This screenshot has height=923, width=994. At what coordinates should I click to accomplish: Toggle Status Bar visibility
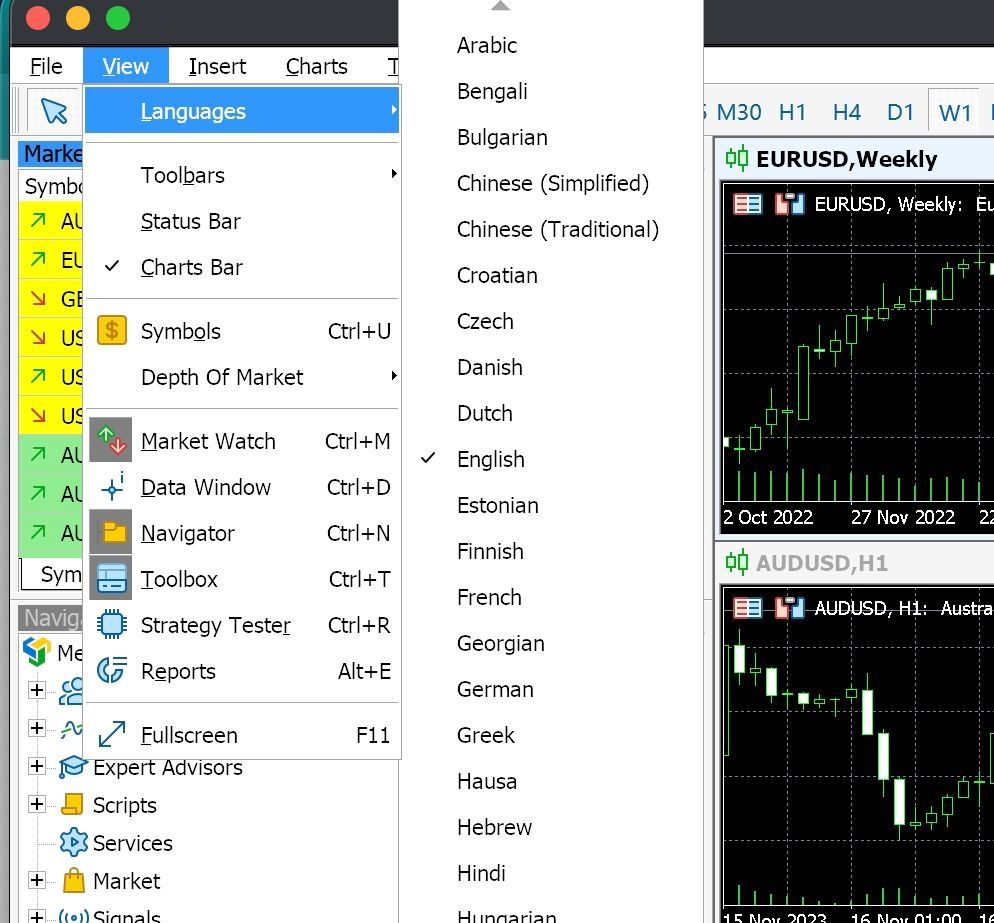(190, 221)
